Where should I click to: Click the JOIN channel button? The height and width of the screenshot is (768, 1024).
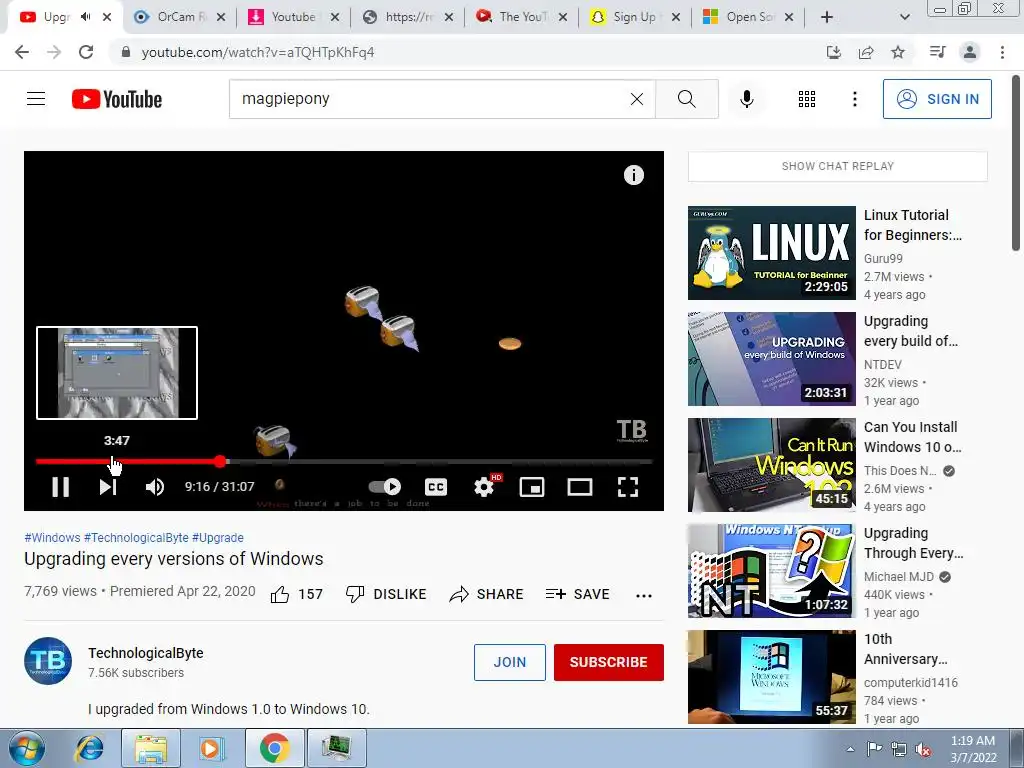tap(509, 662)
